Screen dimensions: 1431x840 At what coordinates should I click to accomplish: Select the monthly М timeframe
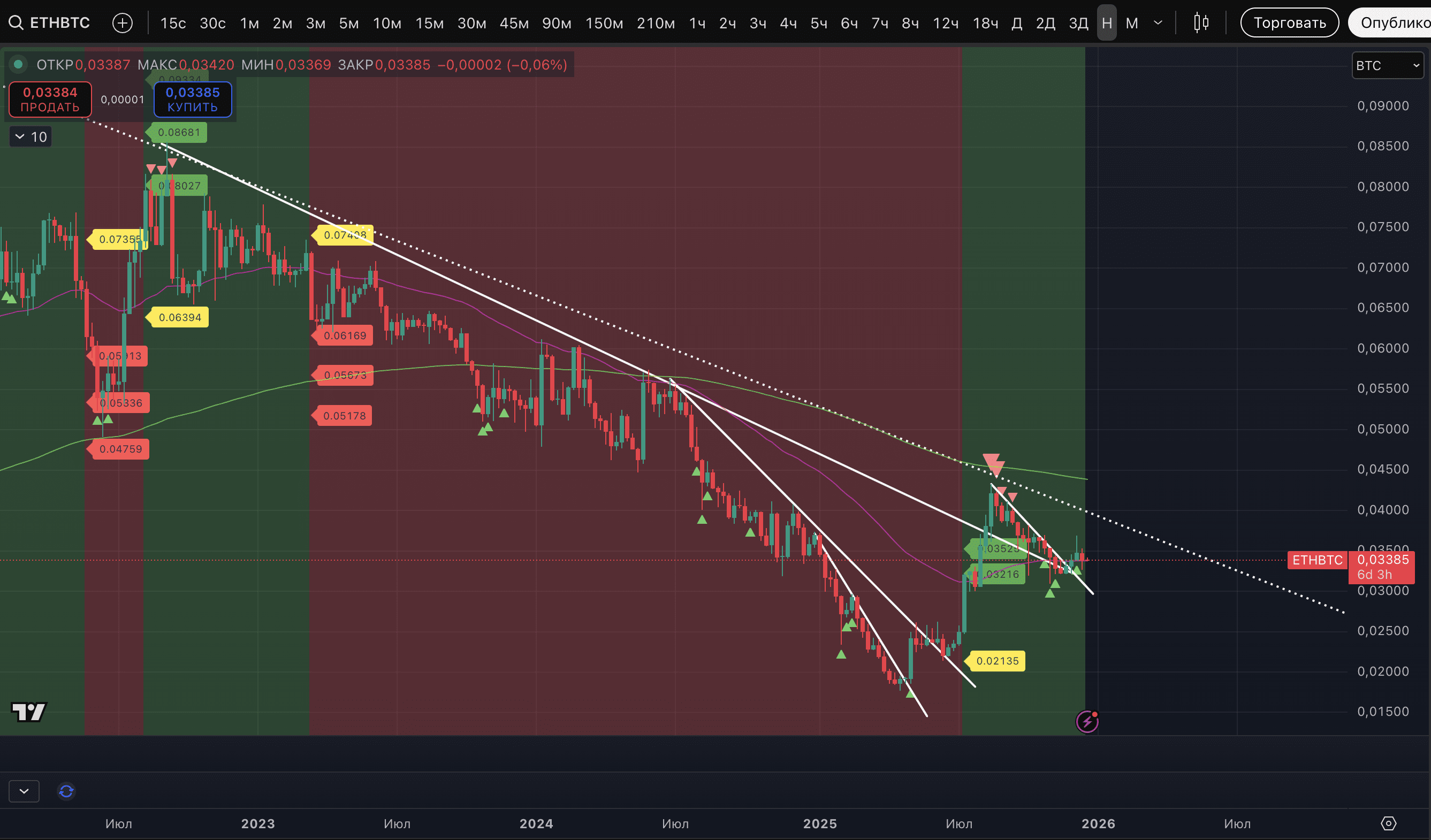pos(1132,22)
